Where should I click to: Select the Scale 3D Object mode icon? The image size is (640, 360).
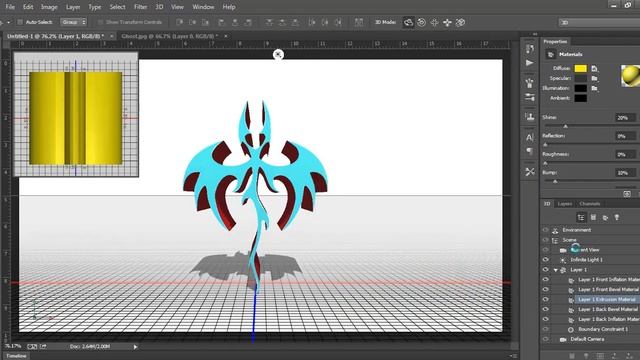click(460, 22)
